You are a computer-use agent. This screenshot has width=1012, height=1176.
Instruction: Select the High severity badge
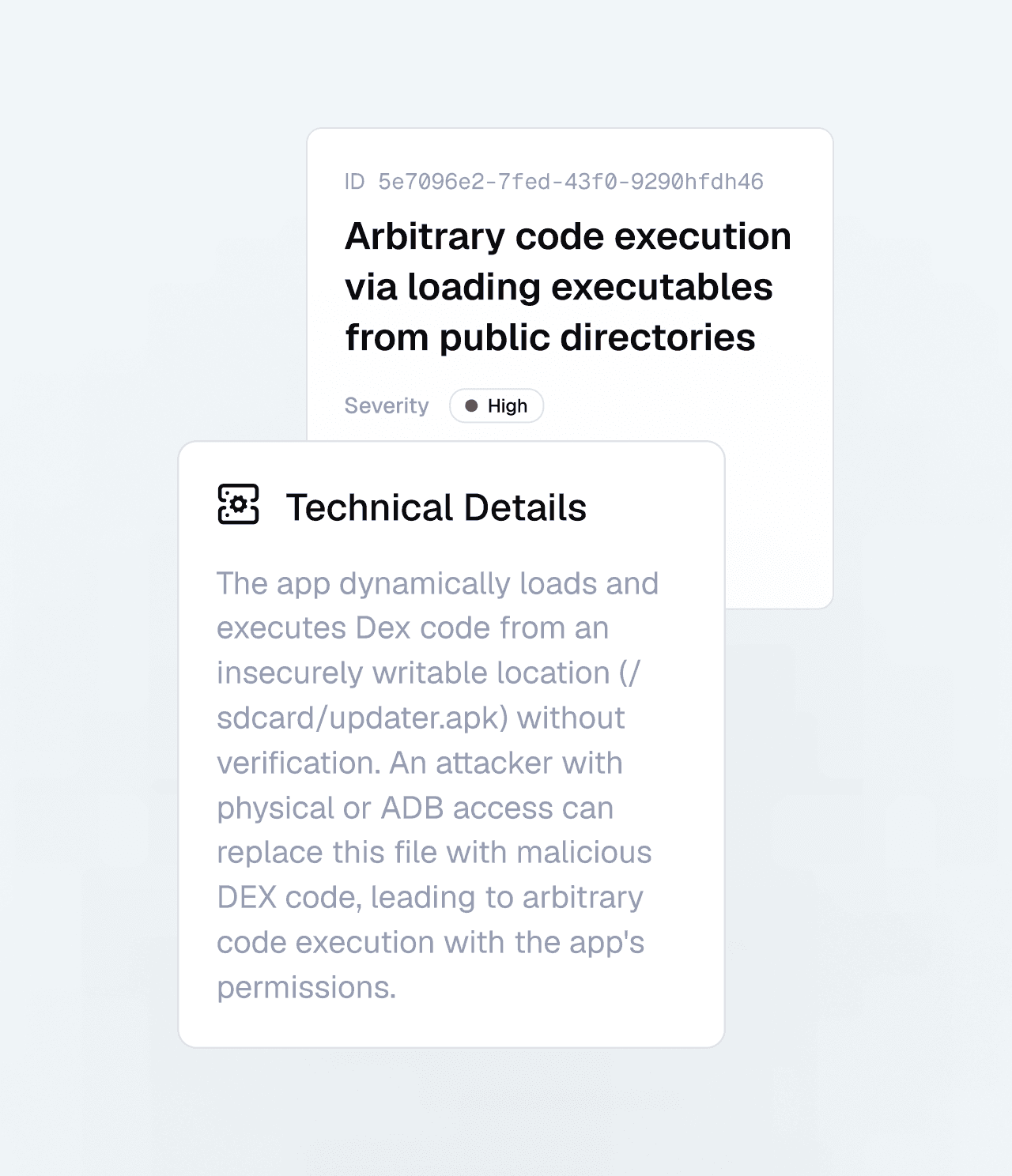497,406
